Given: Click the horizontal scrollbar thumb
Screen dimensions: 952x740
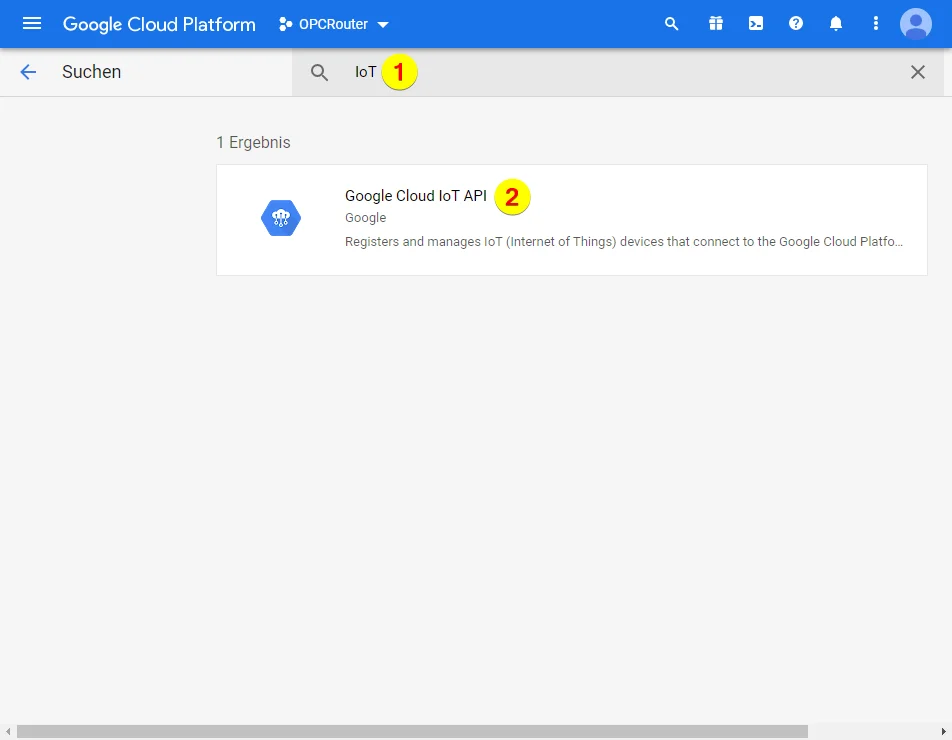Looking at the screenshot, I should pyautogui.click(x=412, y=732).
